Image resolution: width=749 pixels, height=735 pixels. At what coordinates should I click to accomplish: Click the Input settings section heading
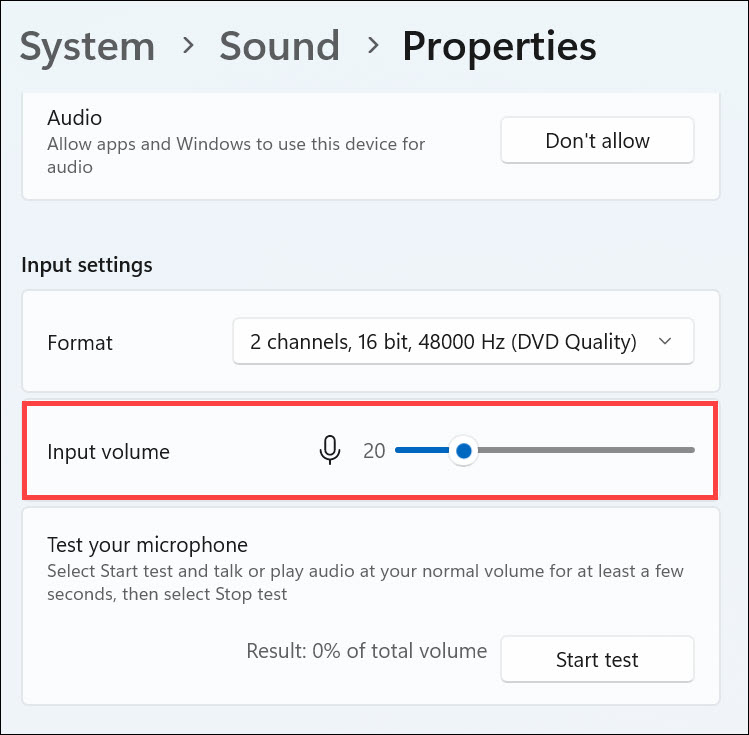pyautogui.click(x=87, y=265)
